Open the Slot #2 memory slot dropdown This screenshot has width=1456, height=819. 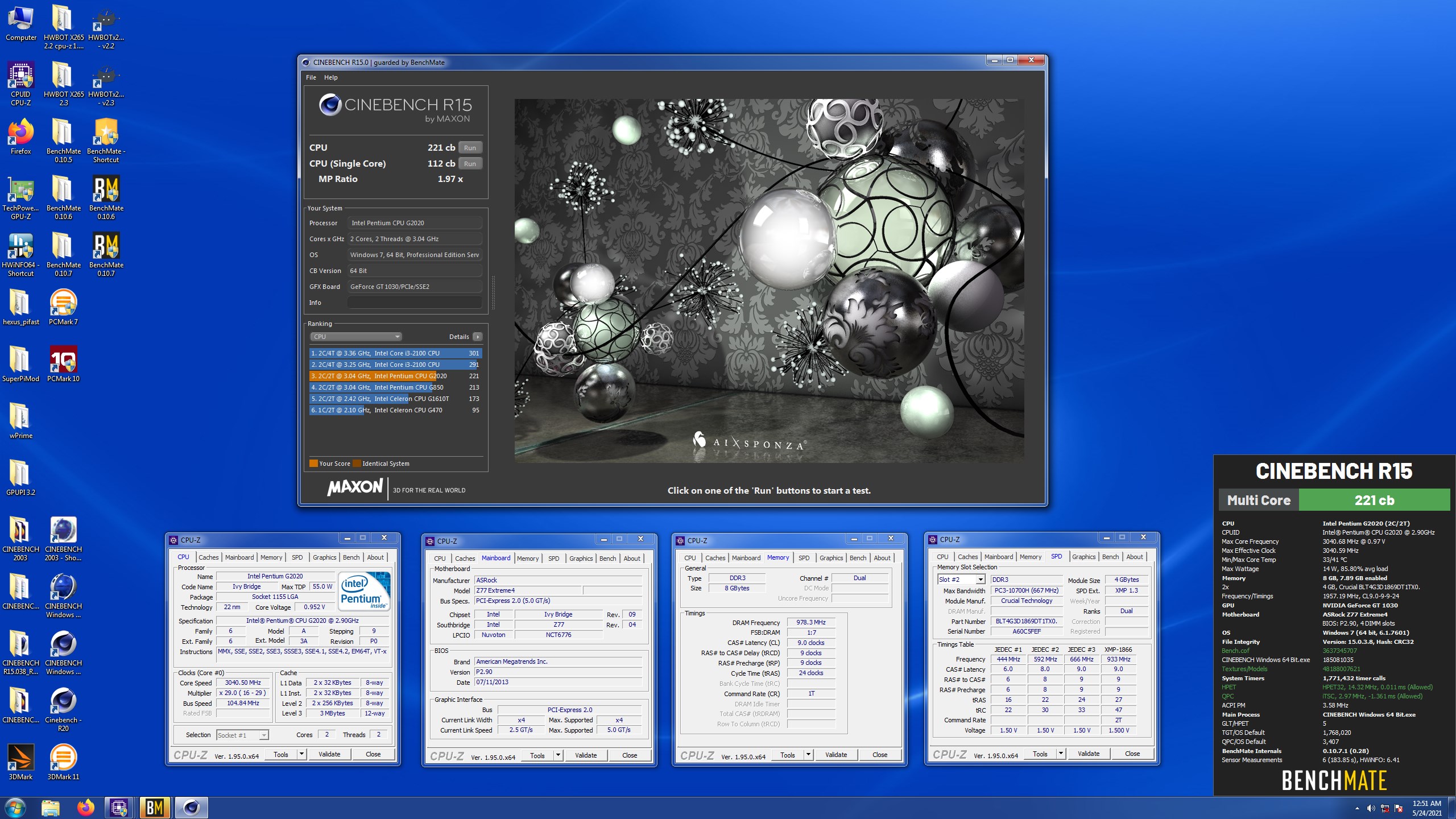point(961,580)
